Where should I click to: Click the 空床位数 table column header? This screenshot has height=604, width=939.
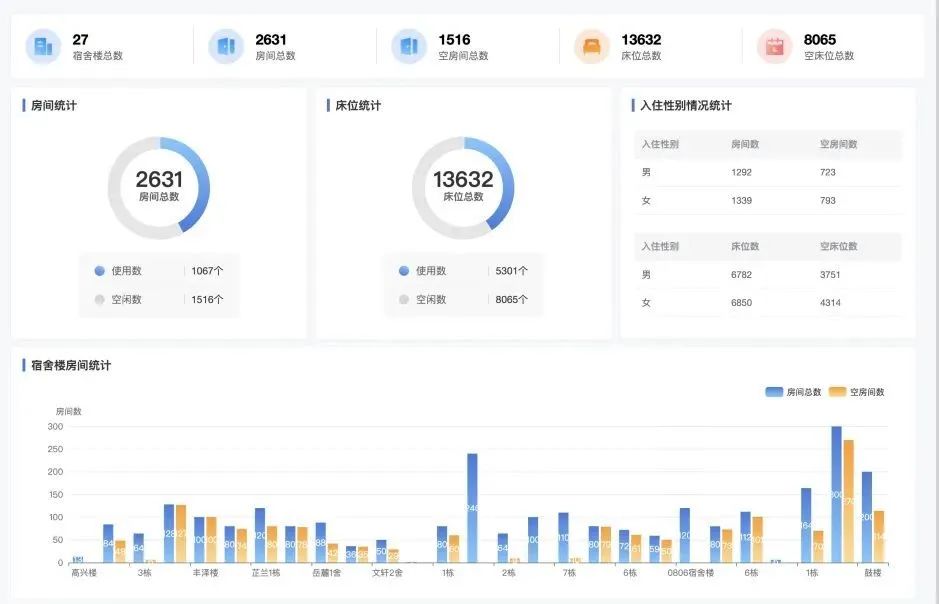(x=837, y=246)
